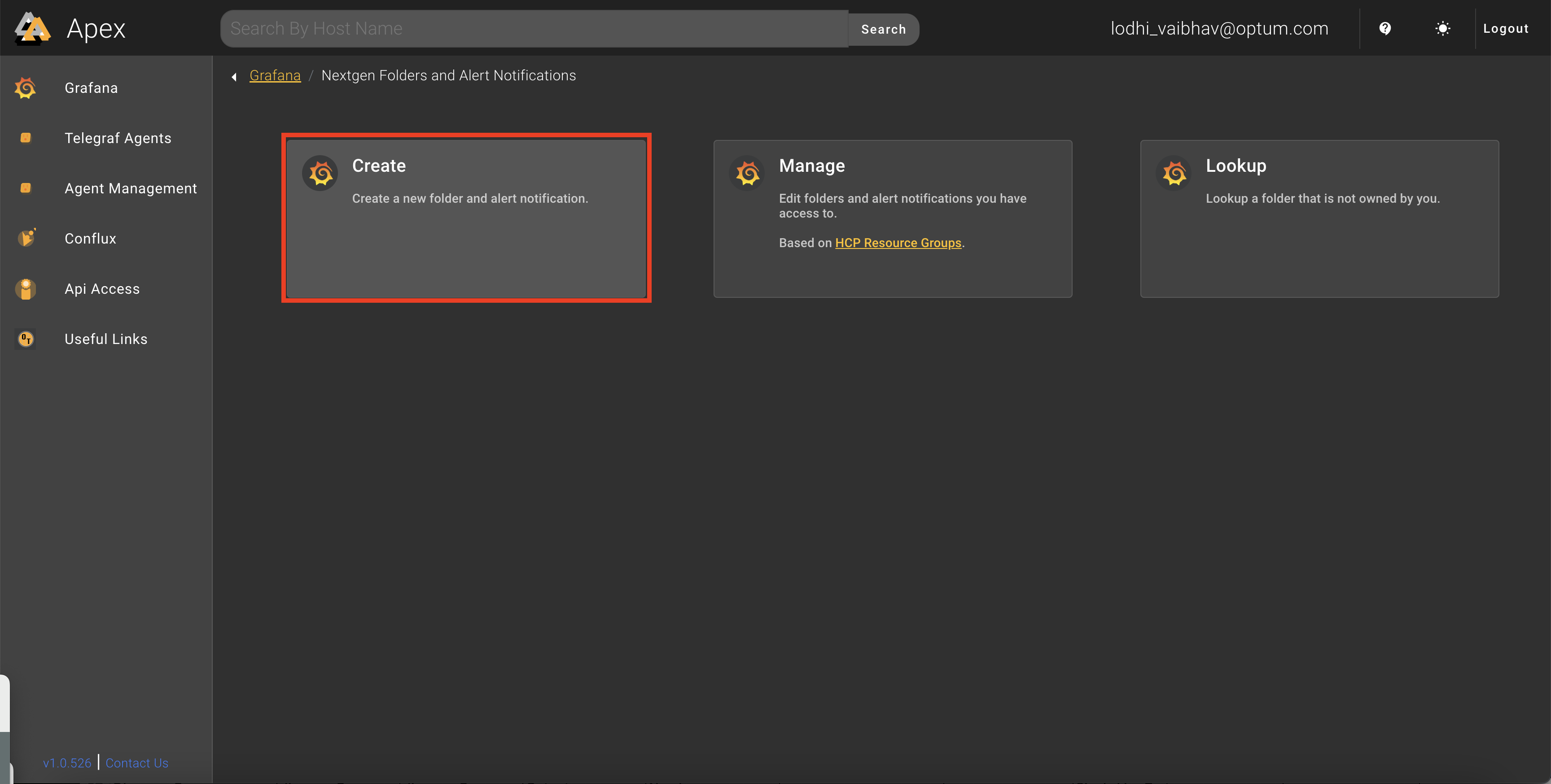The image size is (1551, 784).
Task: Click the Agent Management sidebar icon
Action: 26,188
